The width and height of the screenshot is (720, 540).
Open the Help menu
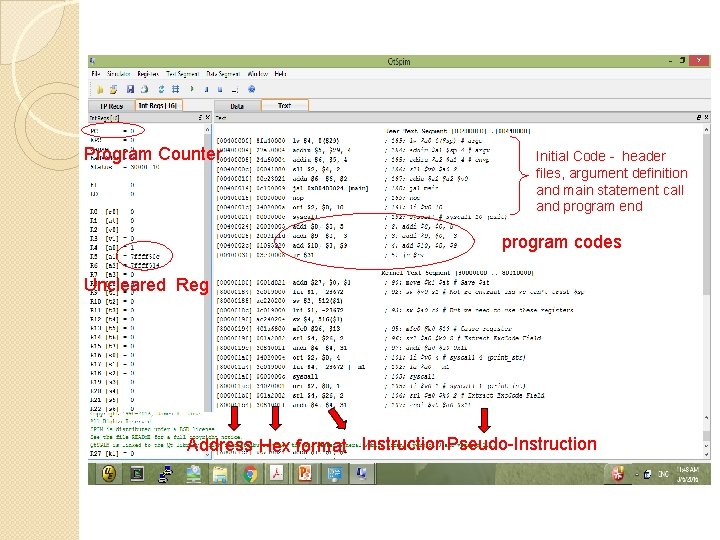coord(281,73)
